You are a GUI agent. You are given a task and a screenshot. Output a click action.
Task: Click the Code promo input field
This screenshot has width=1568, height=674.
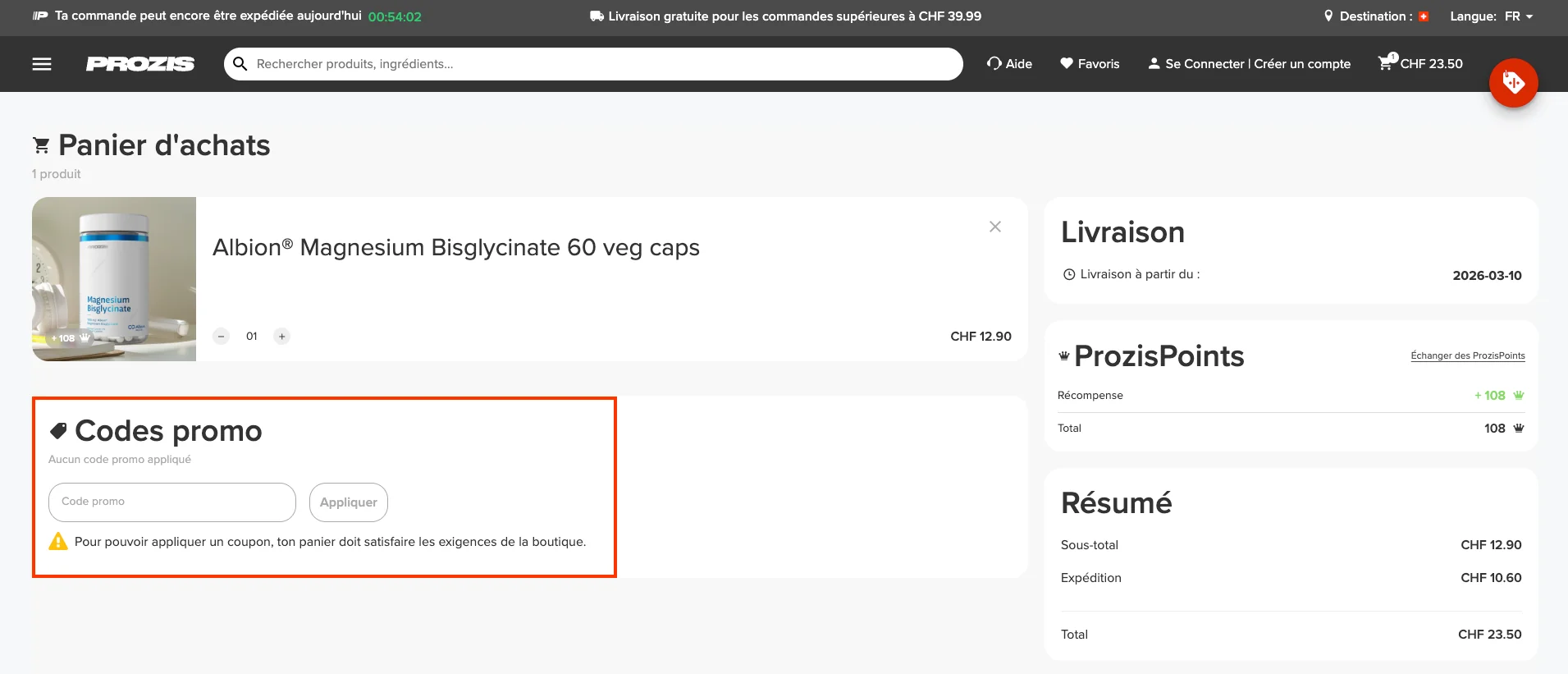[172, 502]
